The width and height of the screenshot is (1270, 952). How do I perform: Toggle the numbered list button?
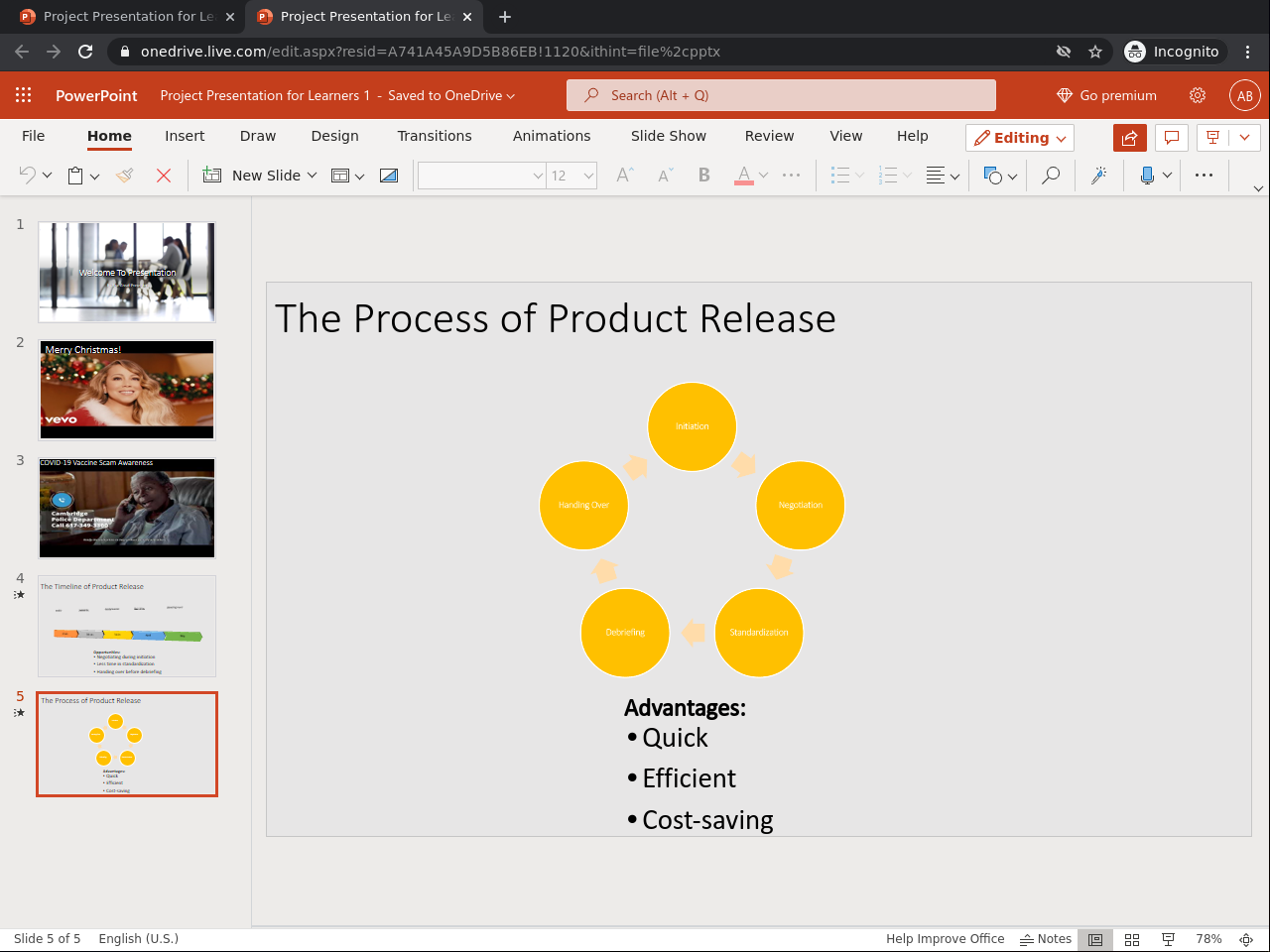click(888, 176)
